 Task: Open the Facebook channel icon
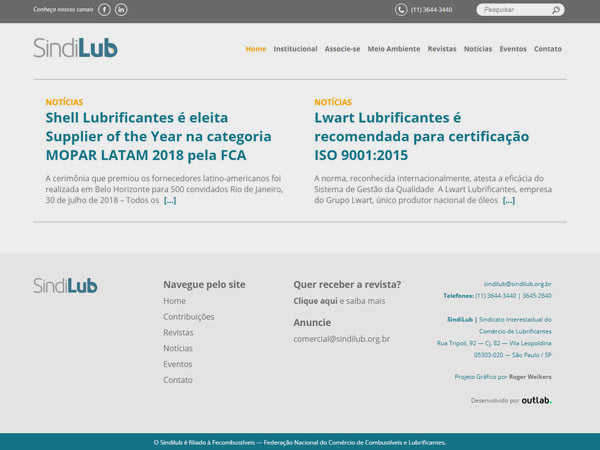pos(104,10)
